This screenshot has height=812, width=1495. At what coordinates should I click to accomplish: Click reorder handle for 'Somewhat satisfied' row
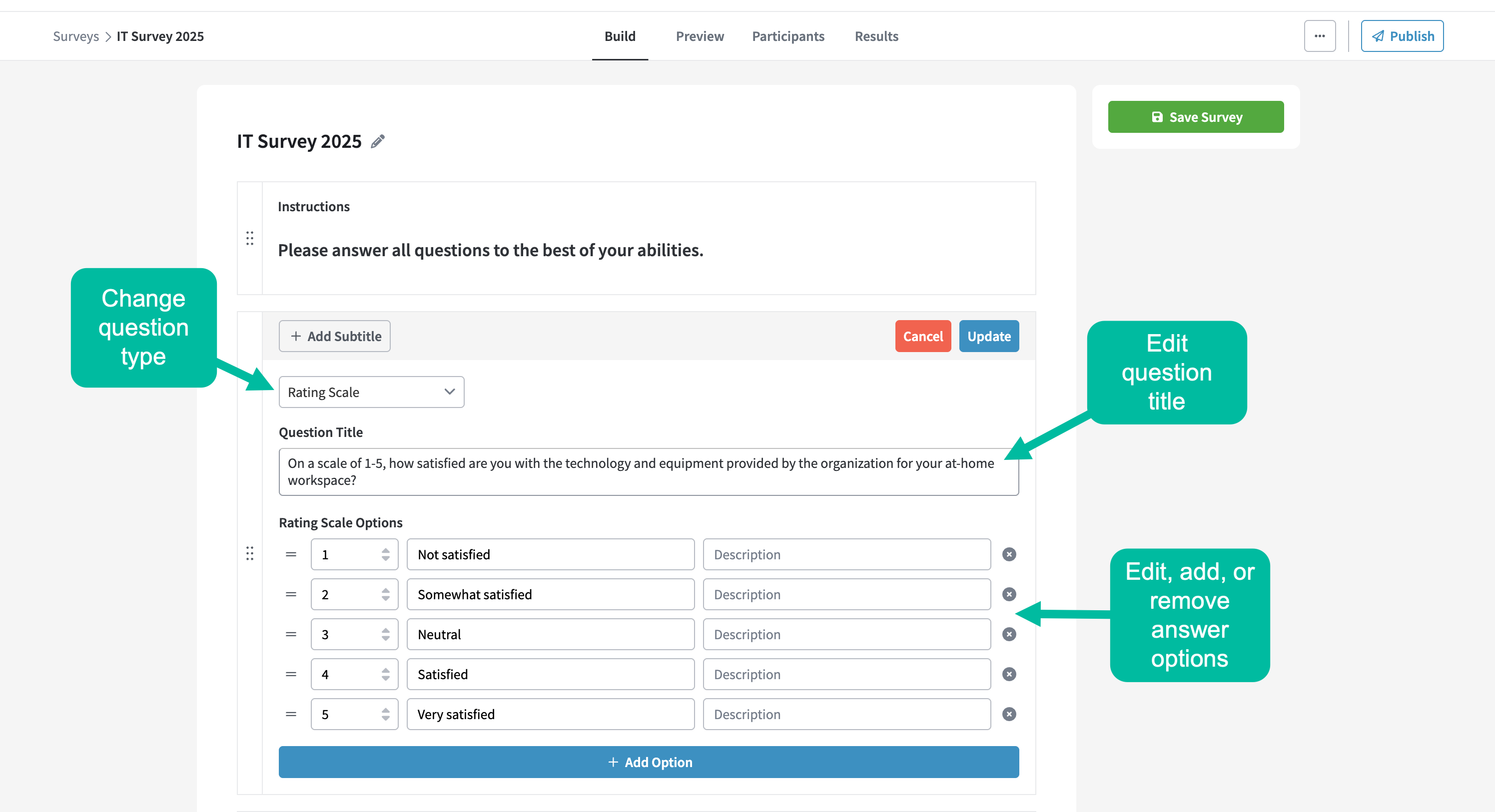[291, 594]
